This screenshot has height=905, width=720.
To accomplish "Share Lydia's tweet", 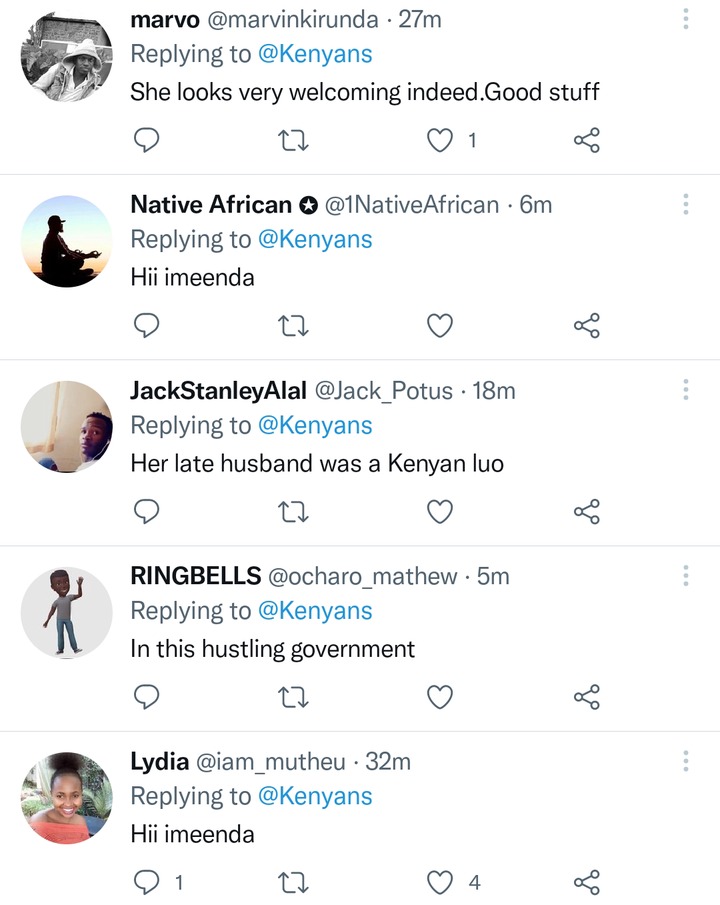I will (x=586, y=882).
